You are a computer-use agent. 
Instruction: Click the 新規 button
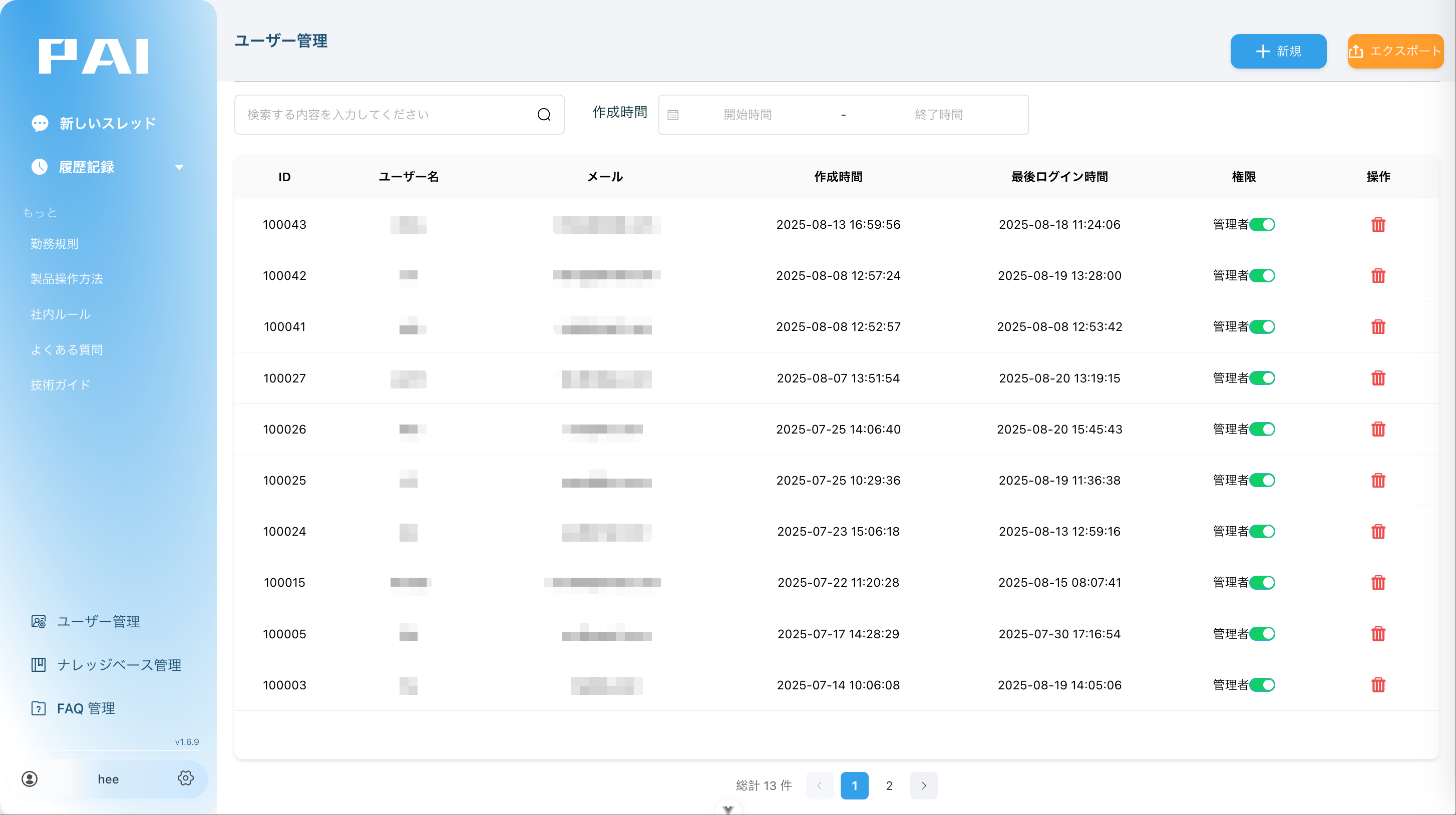point(1278,51)
